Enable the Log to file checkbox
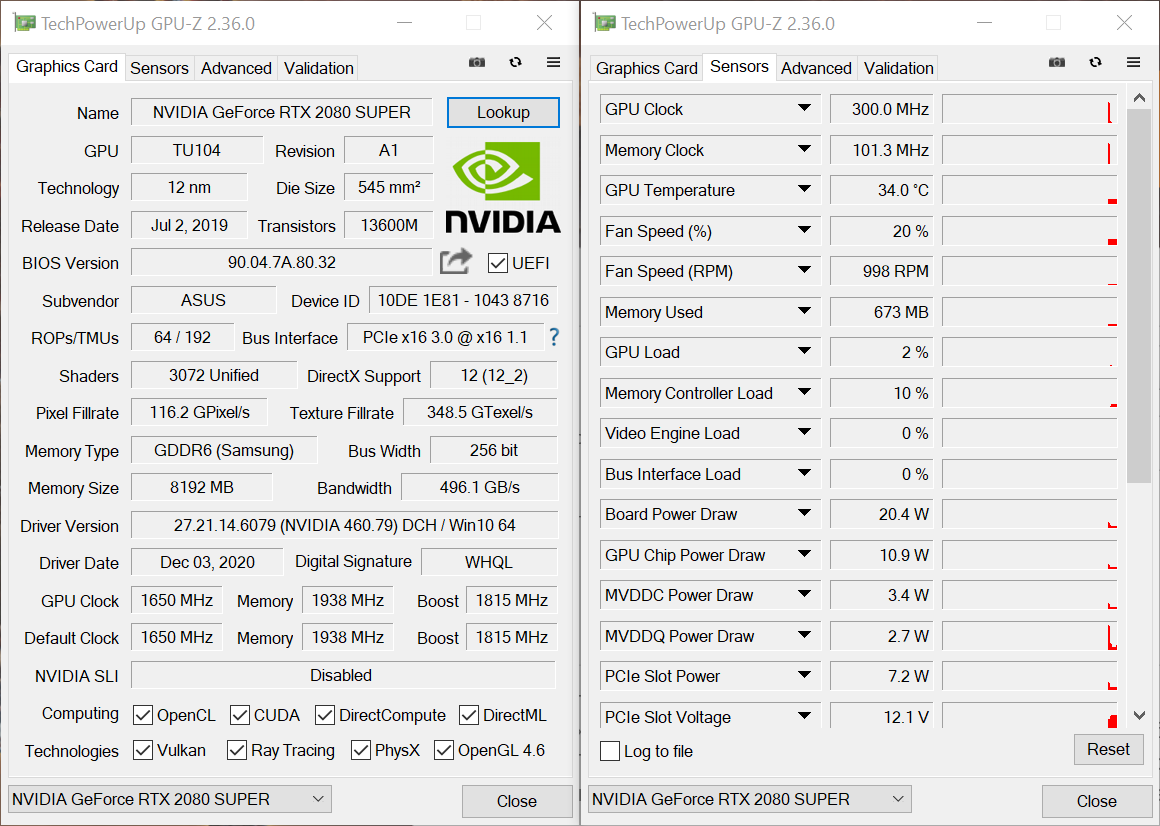Image resolution: width=1160 pixels, height=826 pixels. point(610,751)
